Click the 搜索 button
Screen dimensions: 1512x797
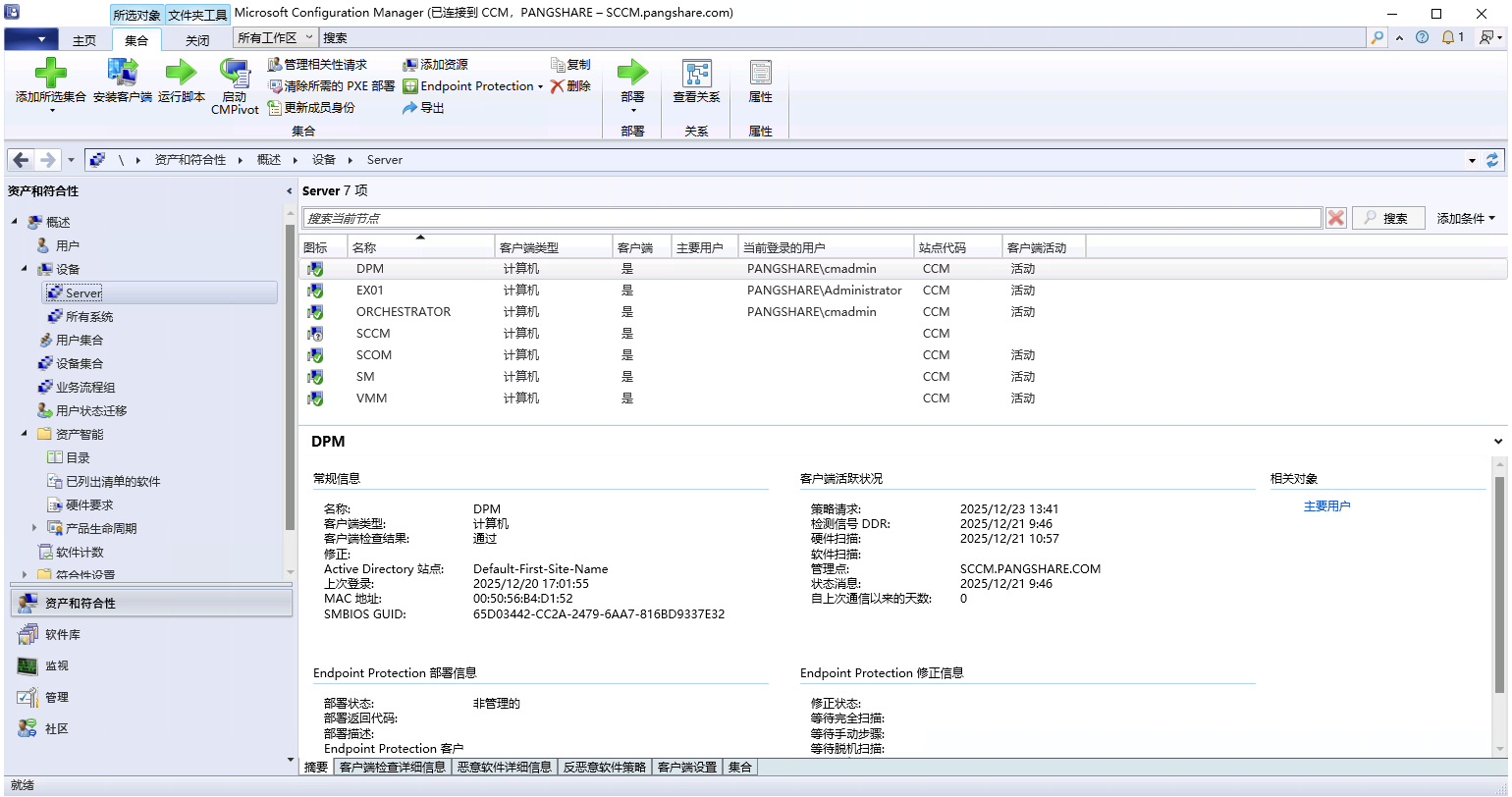(1387, 218)
